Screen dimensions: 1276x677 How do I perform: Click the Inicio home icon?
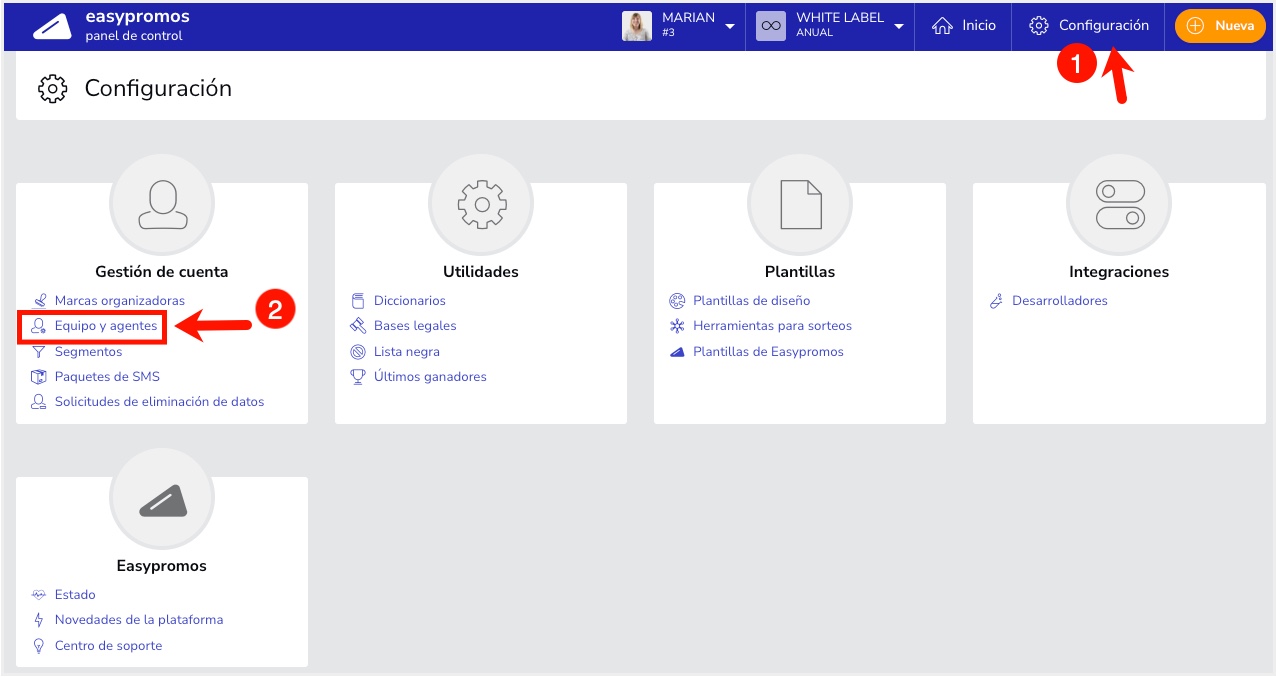[x=942, y=26]
